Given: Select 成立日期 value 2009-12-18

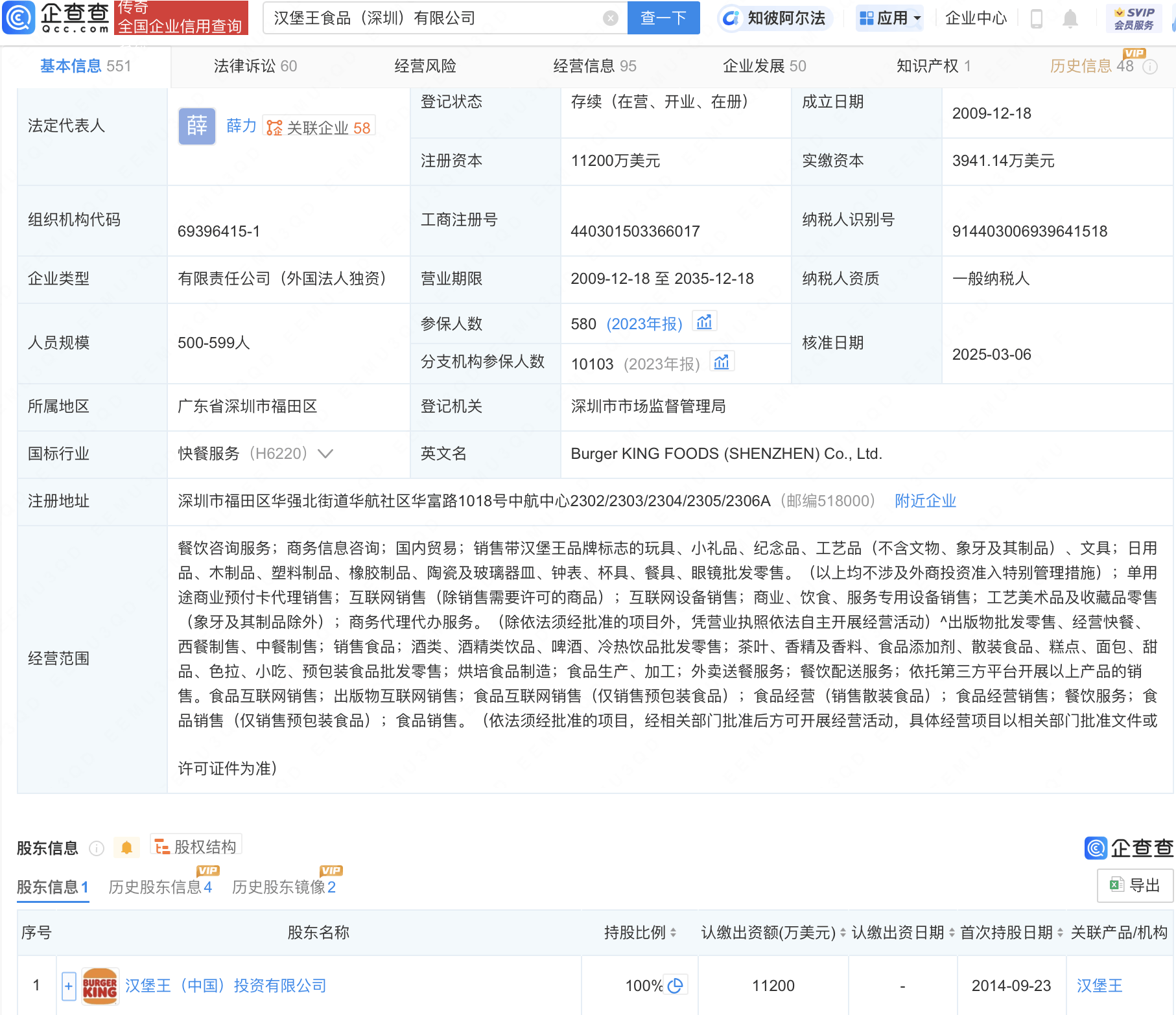Looking at the screenshot, I should (x=991, y=113).
